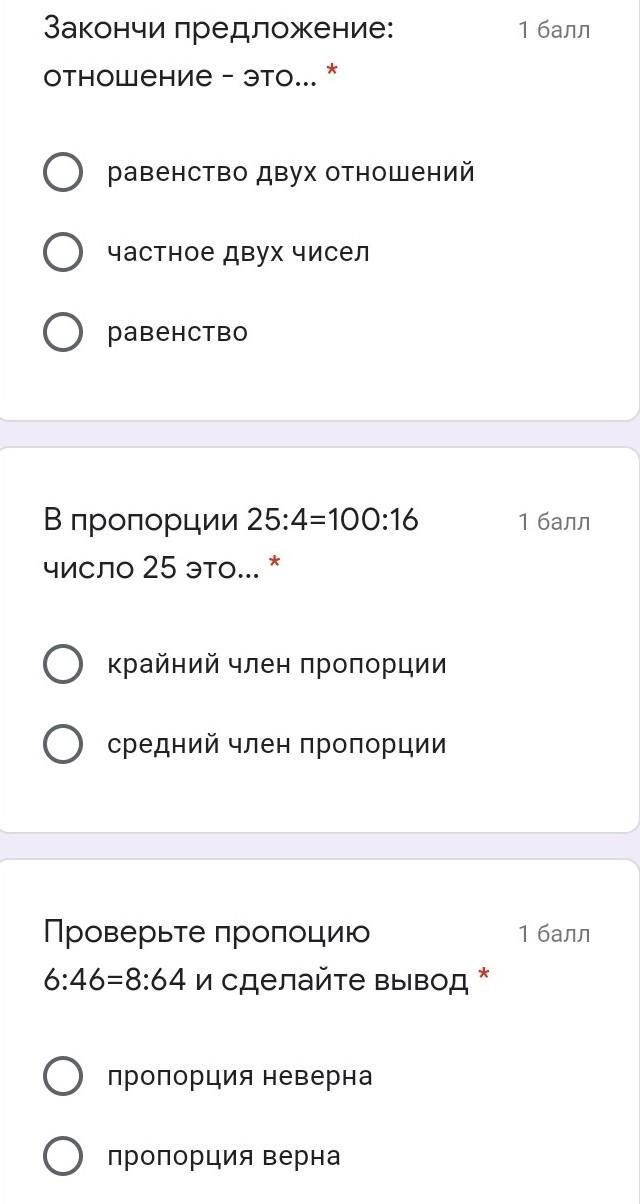The width and height of the screenshot is (640, 1204).
Task: Click the 'пропорция неверна' answer label
Action: point(240,1076)
